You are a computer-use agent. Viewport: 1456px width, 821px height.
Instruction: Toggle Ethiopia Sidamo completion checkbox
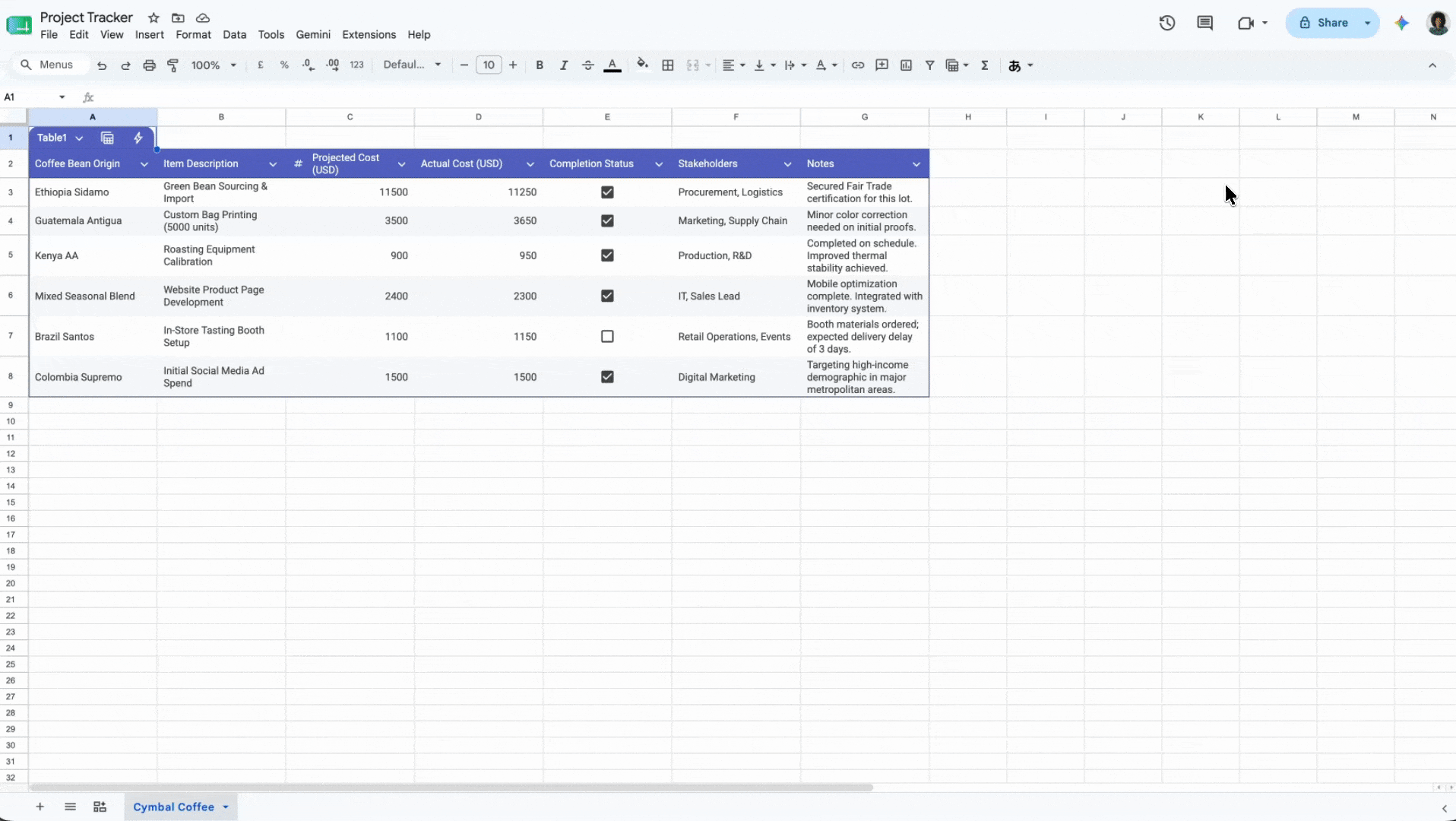click(x=607, y=192)
